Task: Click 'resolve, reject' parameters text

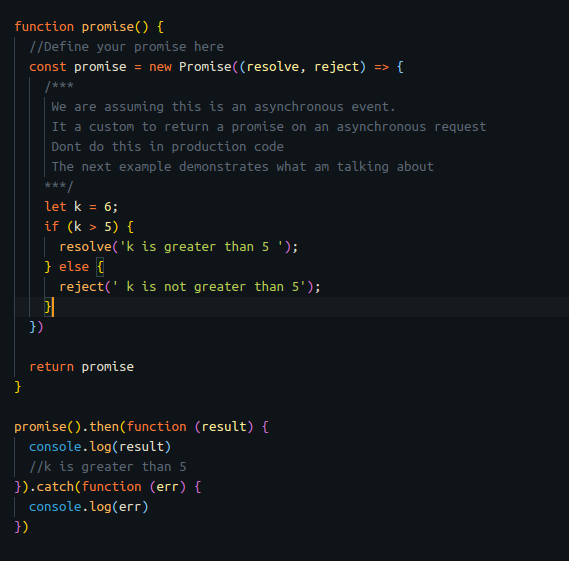Action: coord(303,67)
